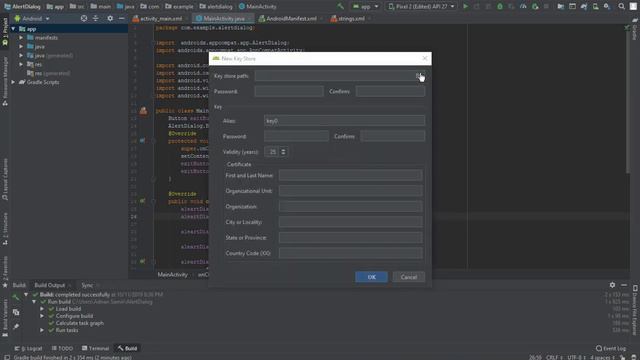Hide the Build panel with minus icon

(624, 285)
